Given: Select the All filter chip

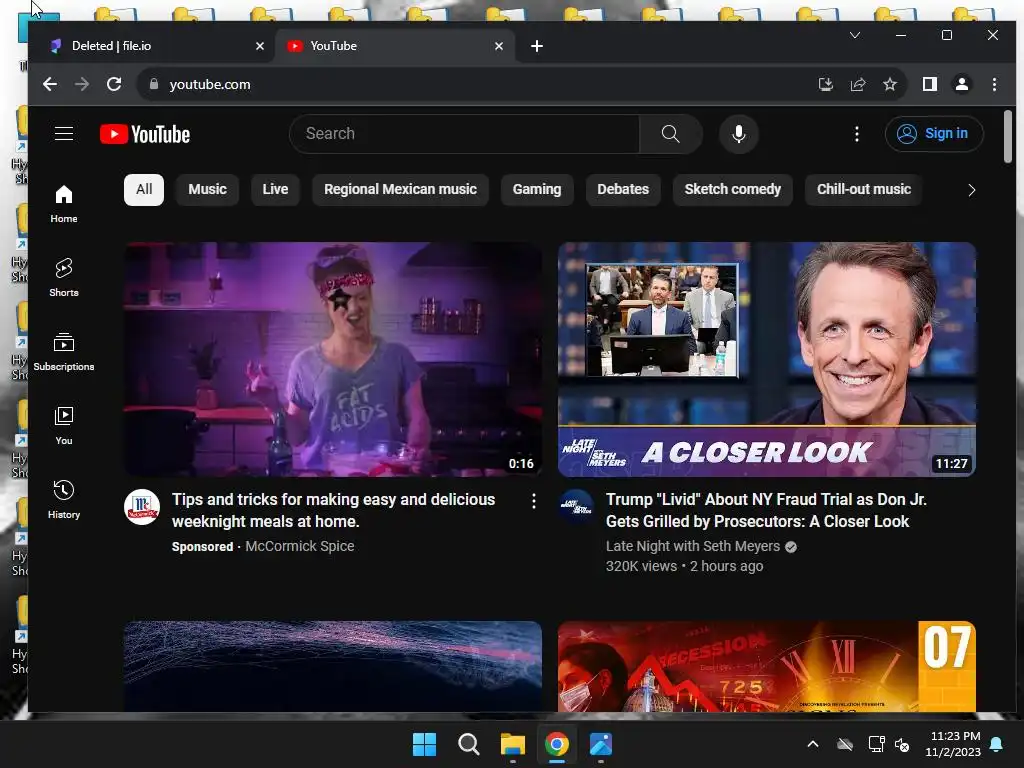Looking at the screenshot, I should point(144,189).
